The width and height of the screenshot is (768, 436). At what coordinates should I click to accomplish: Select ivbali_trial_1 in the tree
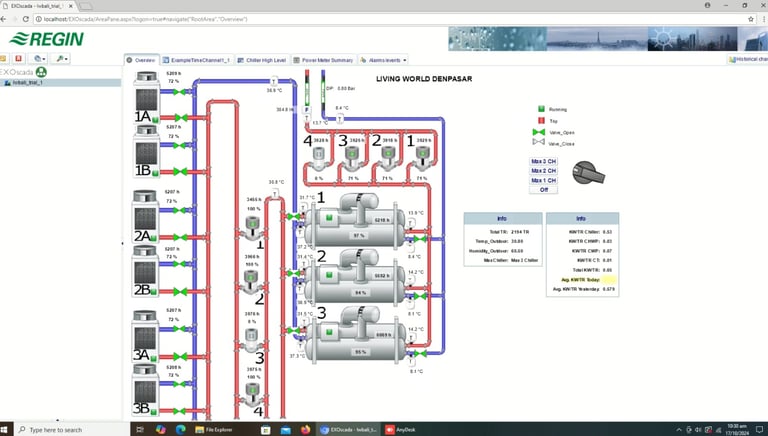(x=27, y=83)
